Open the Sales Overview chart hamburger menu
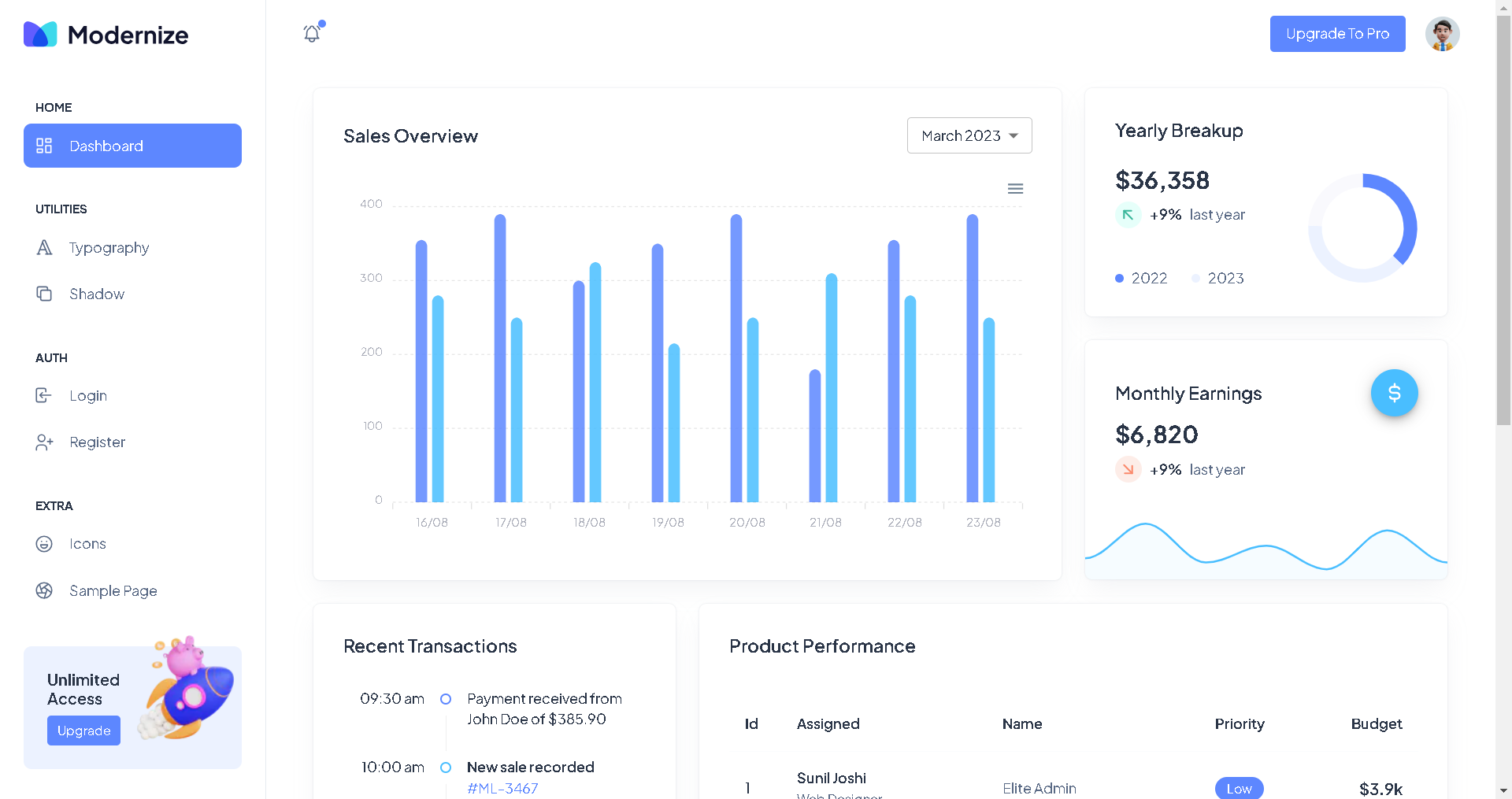Screen dimensions: 1512x799 1015,189
